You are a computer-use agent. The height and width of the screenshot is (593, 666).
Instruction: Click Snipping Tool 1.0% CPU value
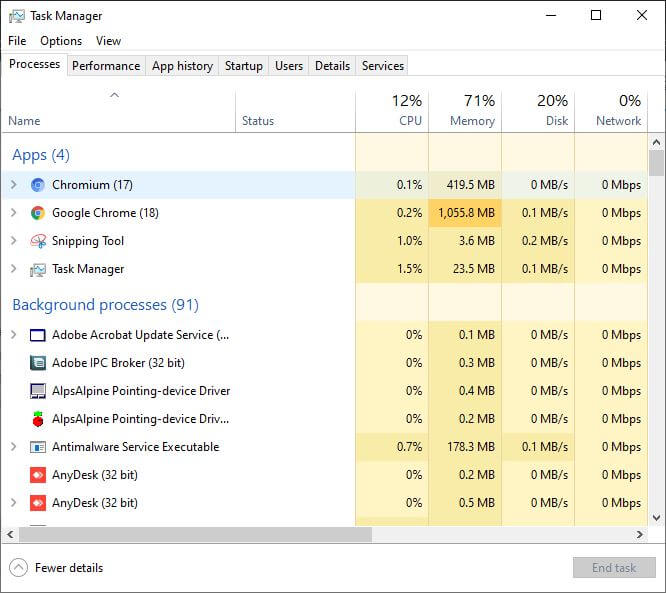409,241
